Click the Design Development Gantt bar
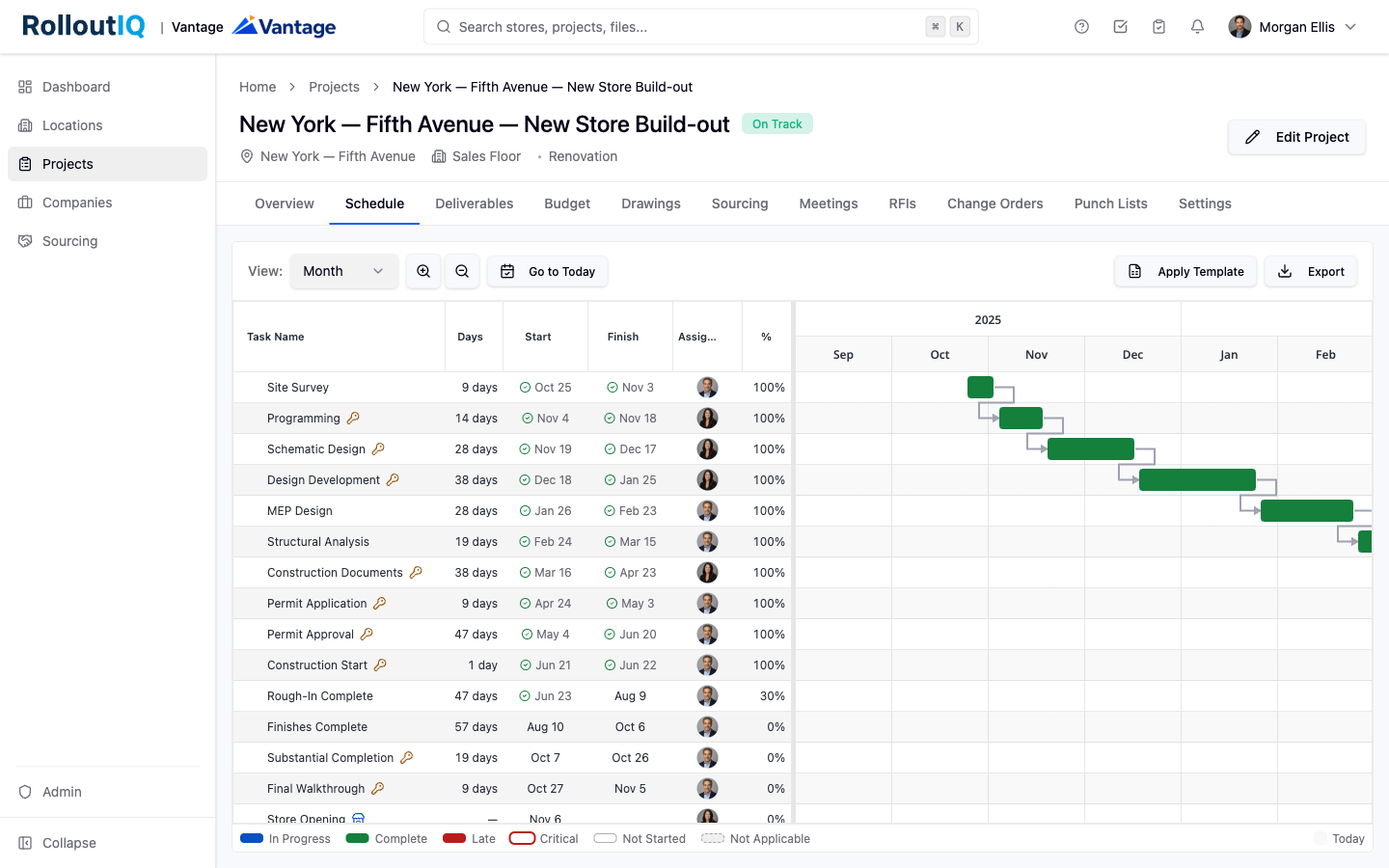Screen dimensions: 1389x868 pos(1197,479)
